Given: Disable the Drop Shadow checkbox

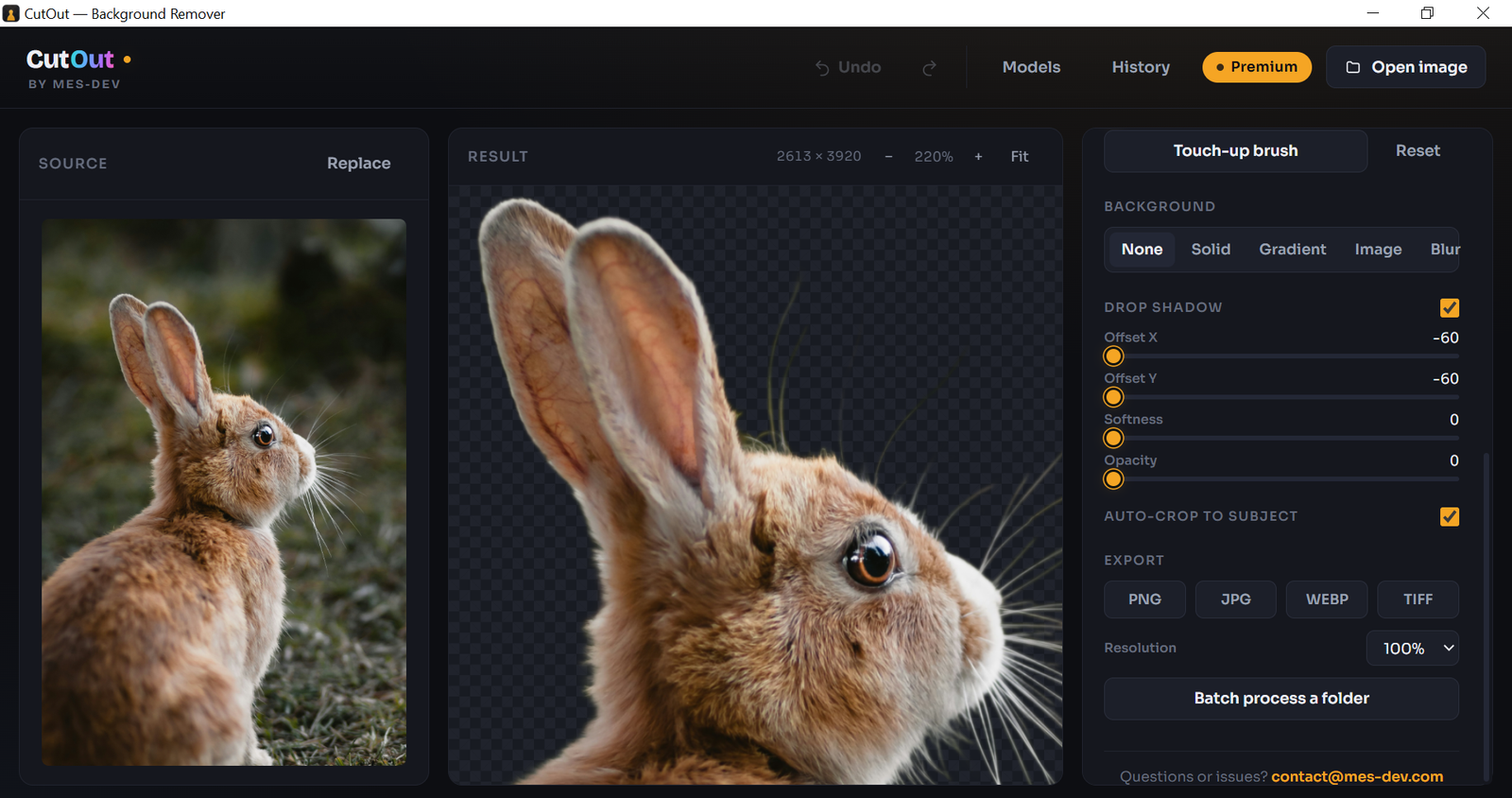Looking at the screenshot, I should coord(1450,308).
